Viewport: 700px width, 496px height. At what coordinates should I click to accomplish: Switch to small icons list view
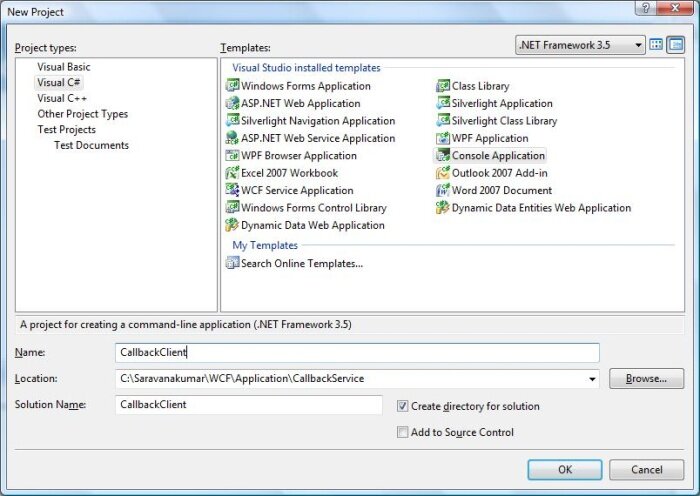(676, 45)
